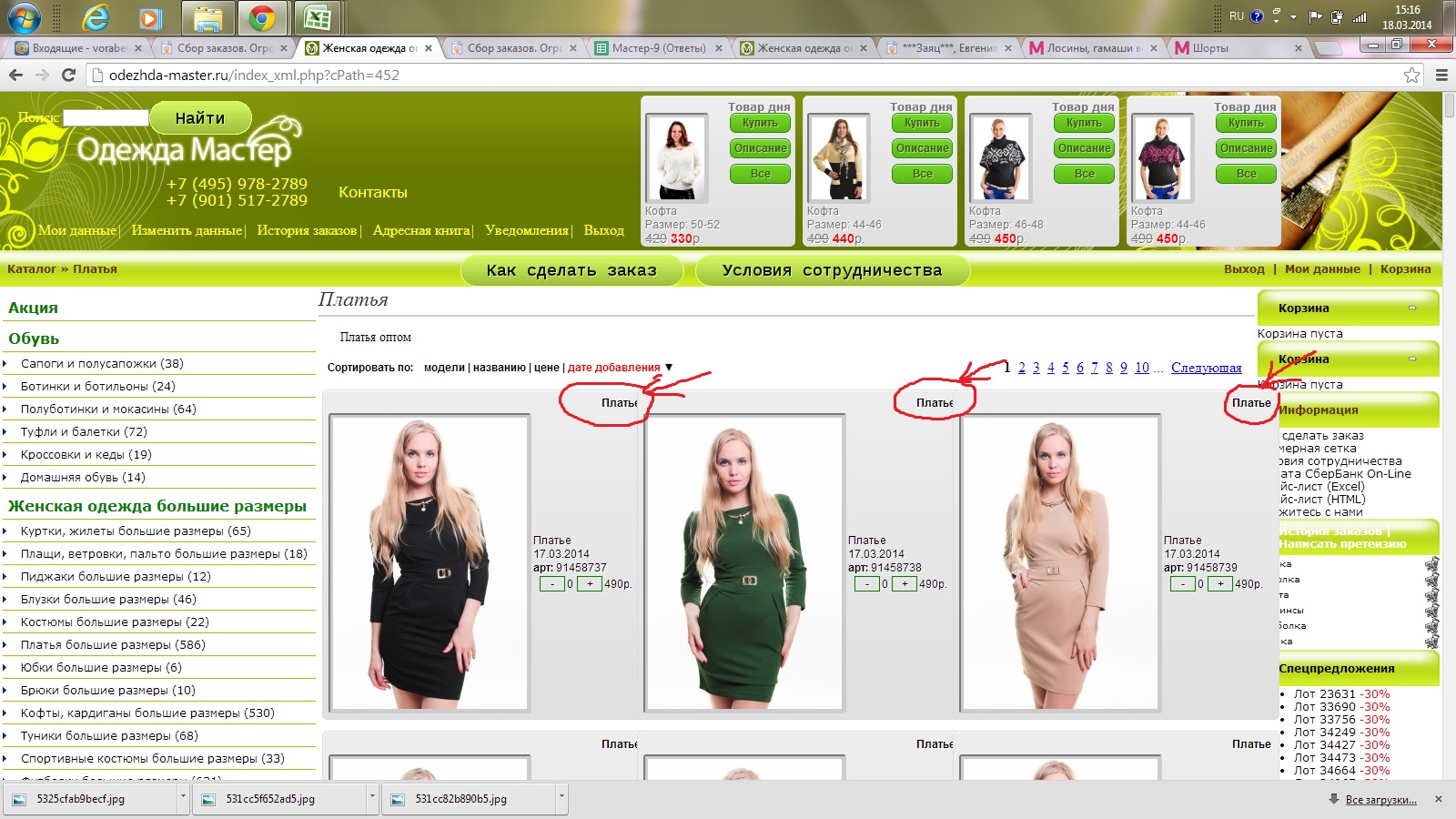The height and width of the screenshot is (819, 1456).
Task: Go to the Следующая page link
Action: pos(1206,368)
